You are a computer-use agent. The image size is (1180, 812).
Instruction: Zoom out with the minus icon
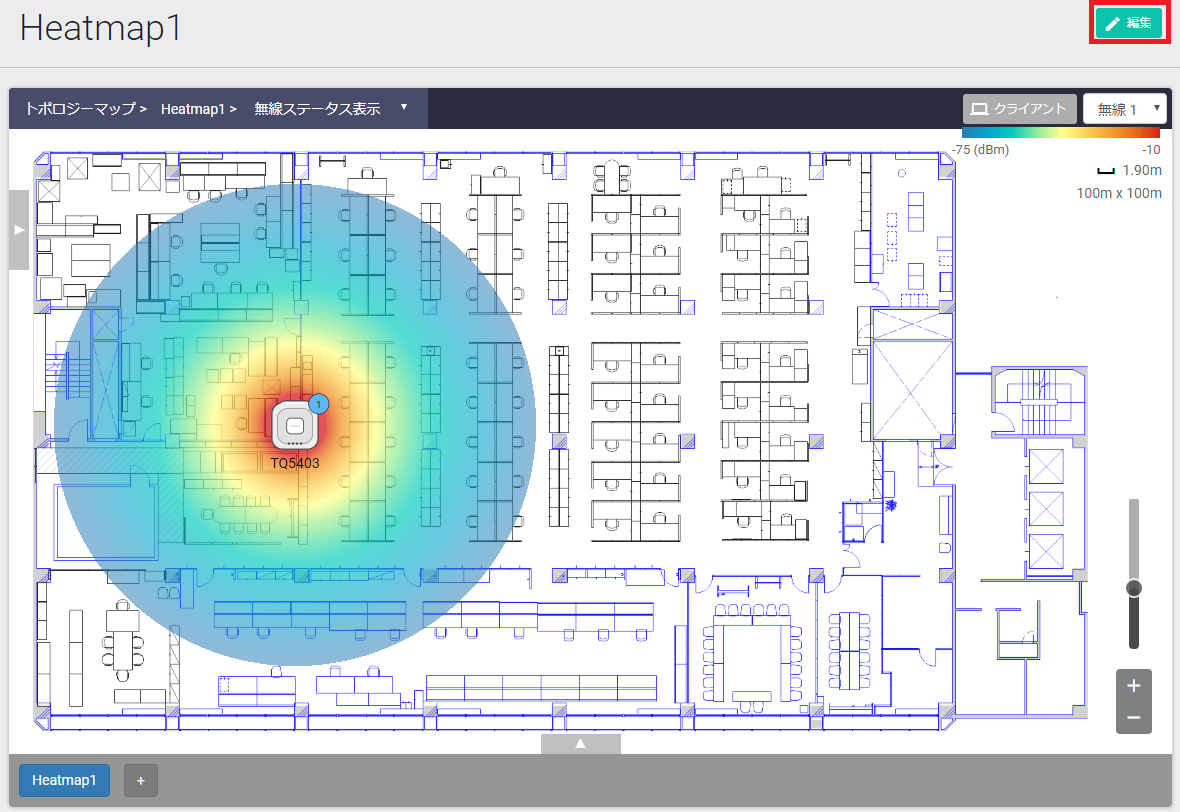click(1133, 717)
